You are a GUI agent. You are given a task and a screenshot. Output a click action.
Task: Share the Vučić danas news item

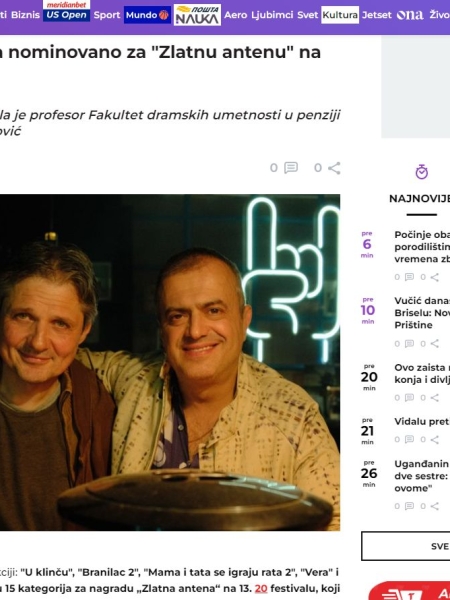pos(434,344)
